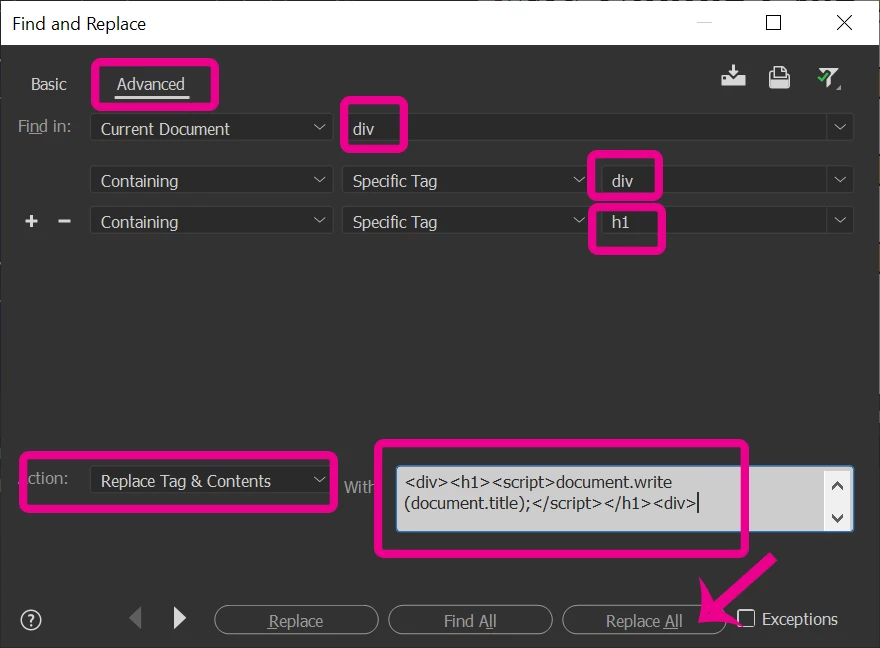Maximize the Find and Replace window

[x=773, y=22]
